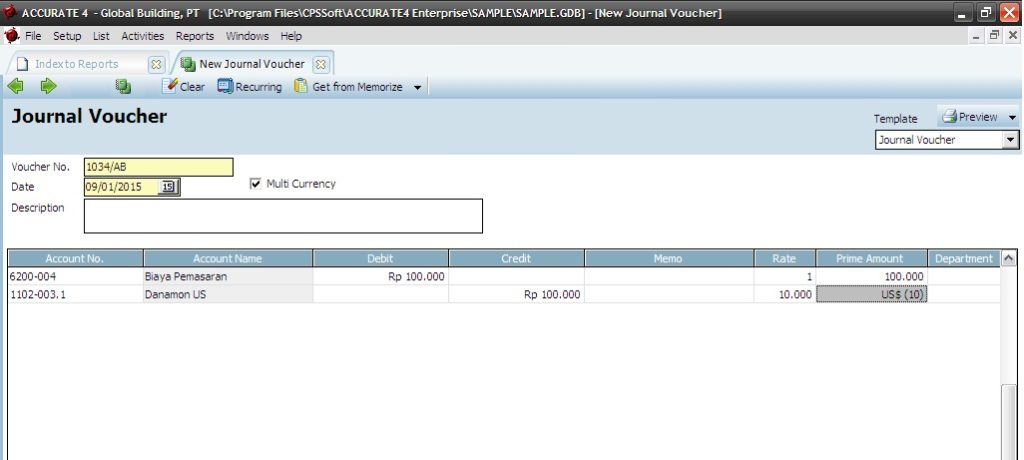Image resolution: width=1024 pixels, height=460 pixels.
Task: Open the Help menu
Action: (x=291, y=36)
